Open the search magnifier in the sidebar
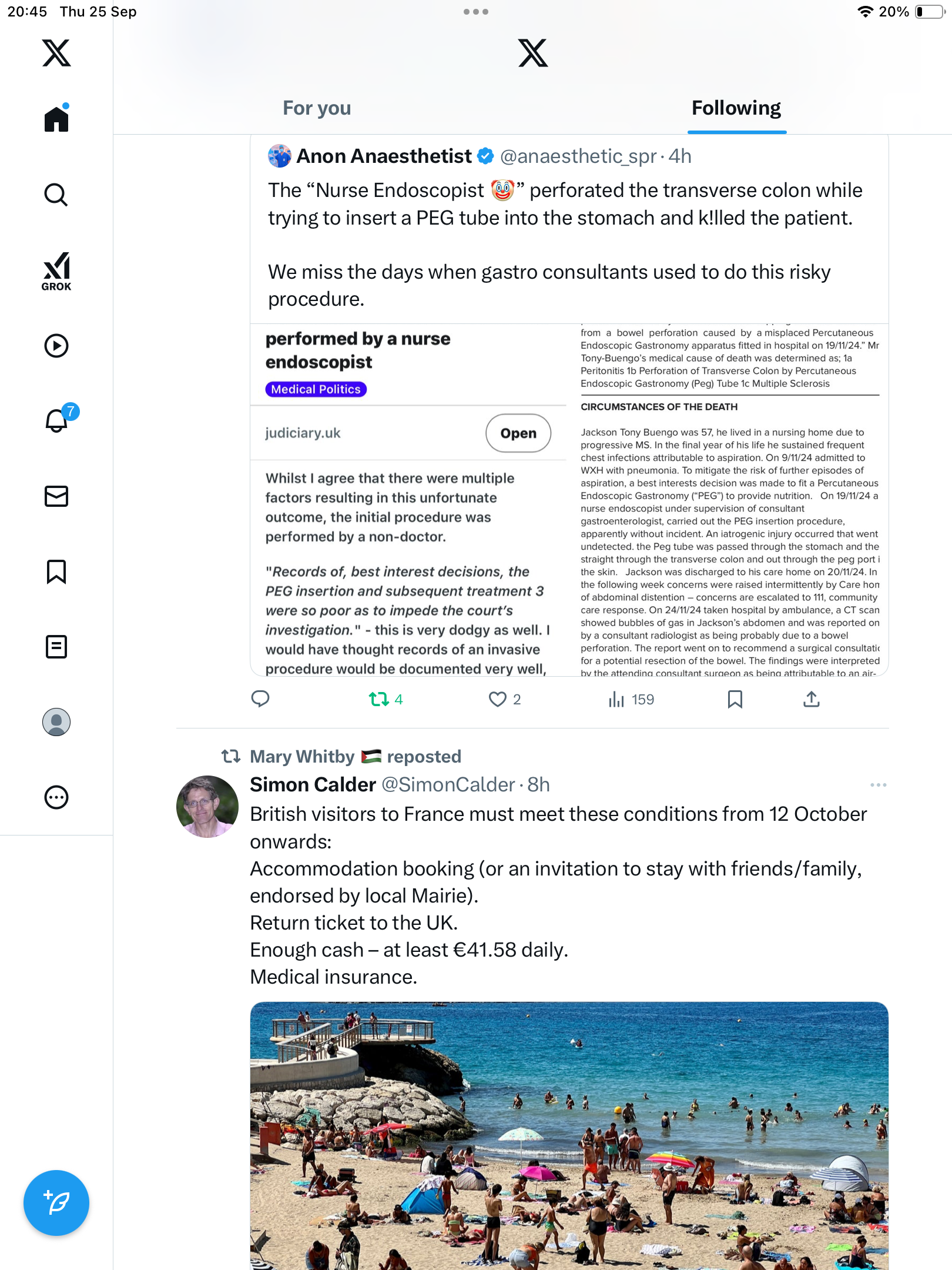Image resolution: width=952 pixels, height=1270 pixels. [x=56, y=195]
